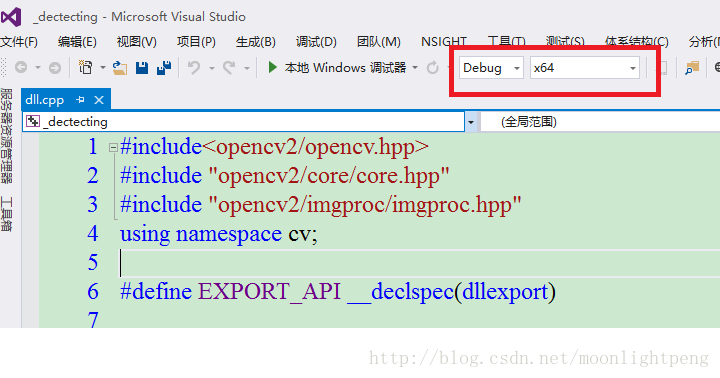Open the dropdown next to navigate backward
Viewport: 720px width, 378px height.
[38, 68]
